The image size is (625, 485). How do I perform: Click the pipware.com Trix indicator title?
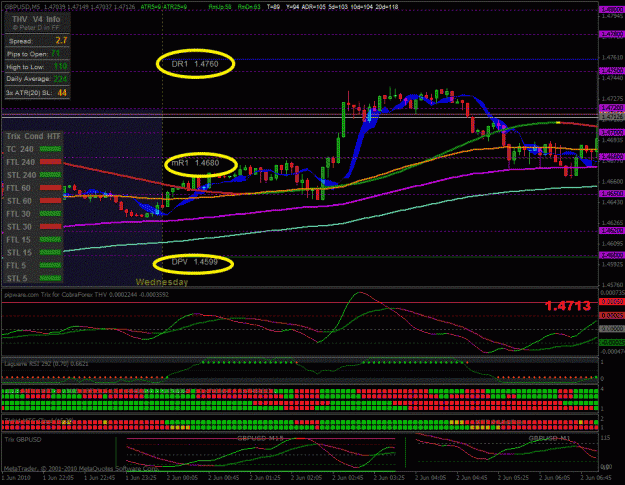point(86,295)
